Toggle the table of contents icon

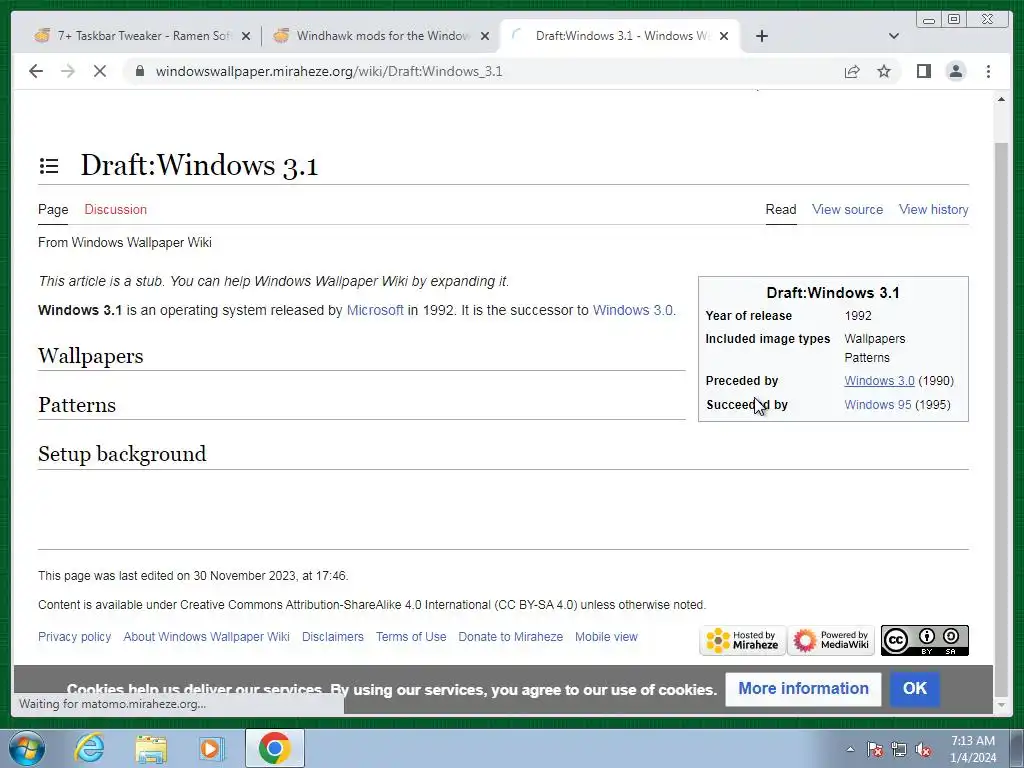(x=49, y=166)
